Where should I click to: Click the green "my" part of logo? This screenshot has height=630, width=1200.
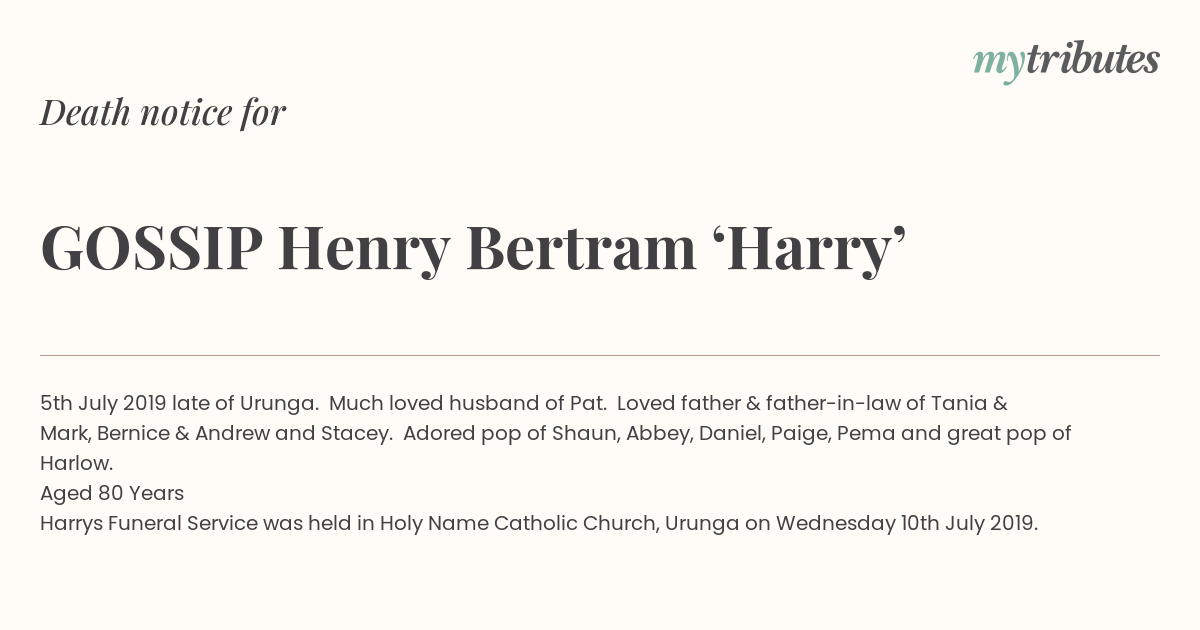[998, 66]
